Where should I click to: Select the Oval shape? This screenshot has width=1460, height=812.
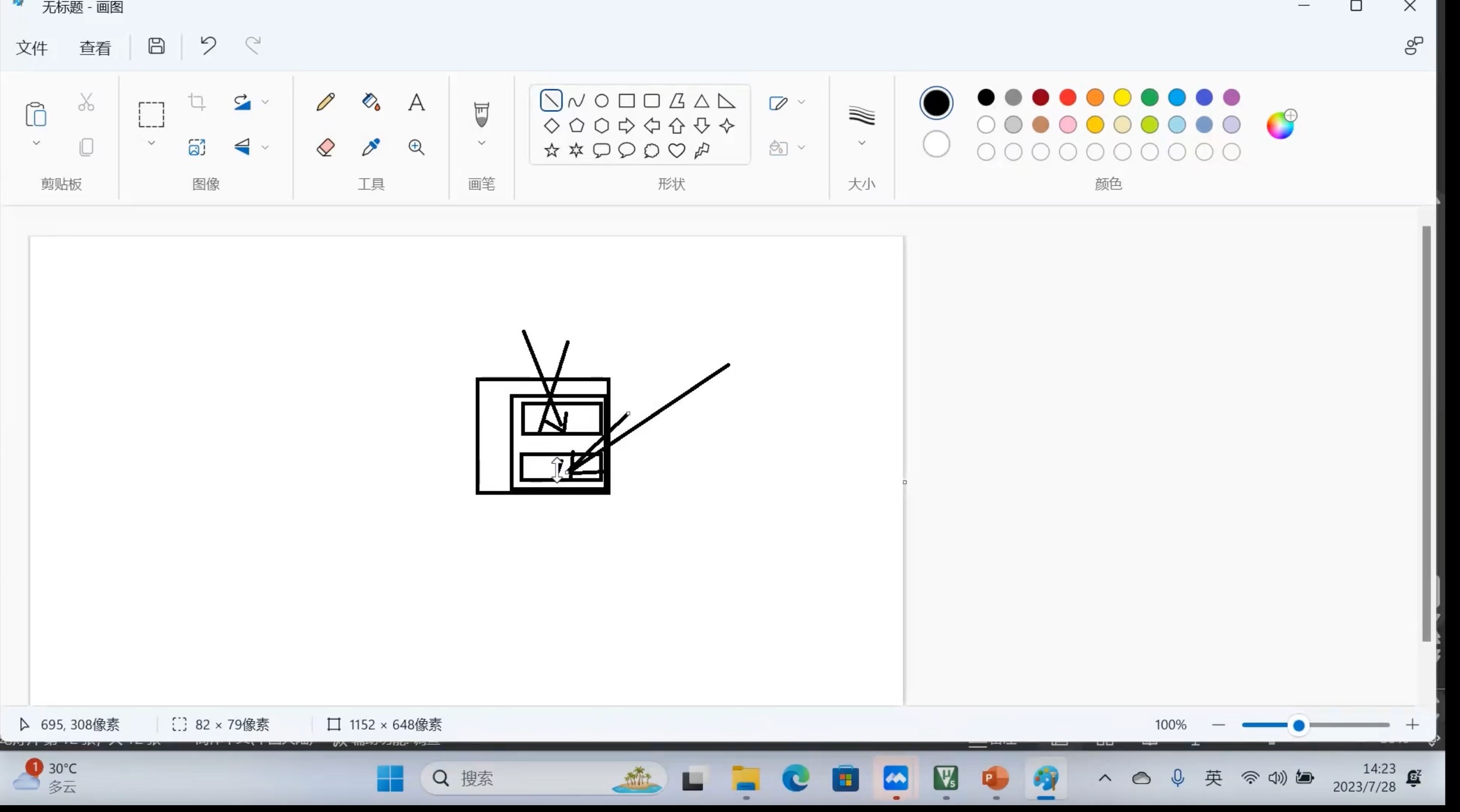click(x=602, y=101)
